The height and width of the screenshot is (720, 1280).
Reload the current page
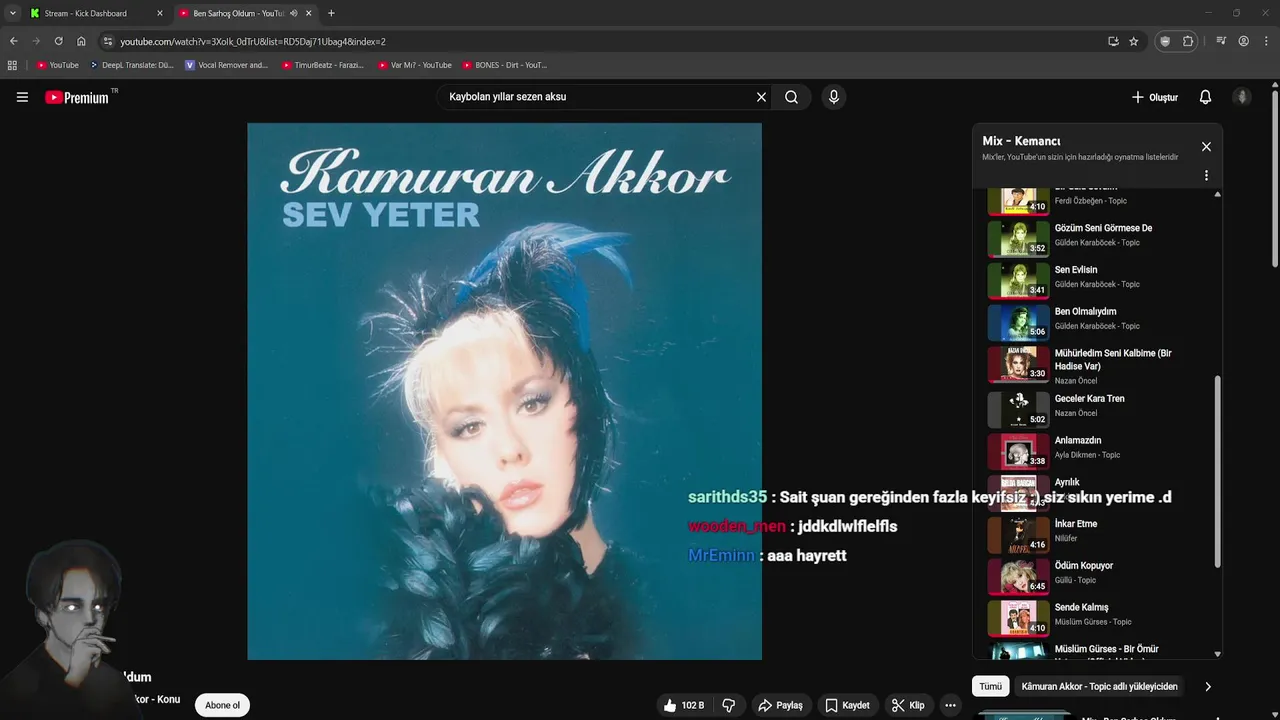58,41
